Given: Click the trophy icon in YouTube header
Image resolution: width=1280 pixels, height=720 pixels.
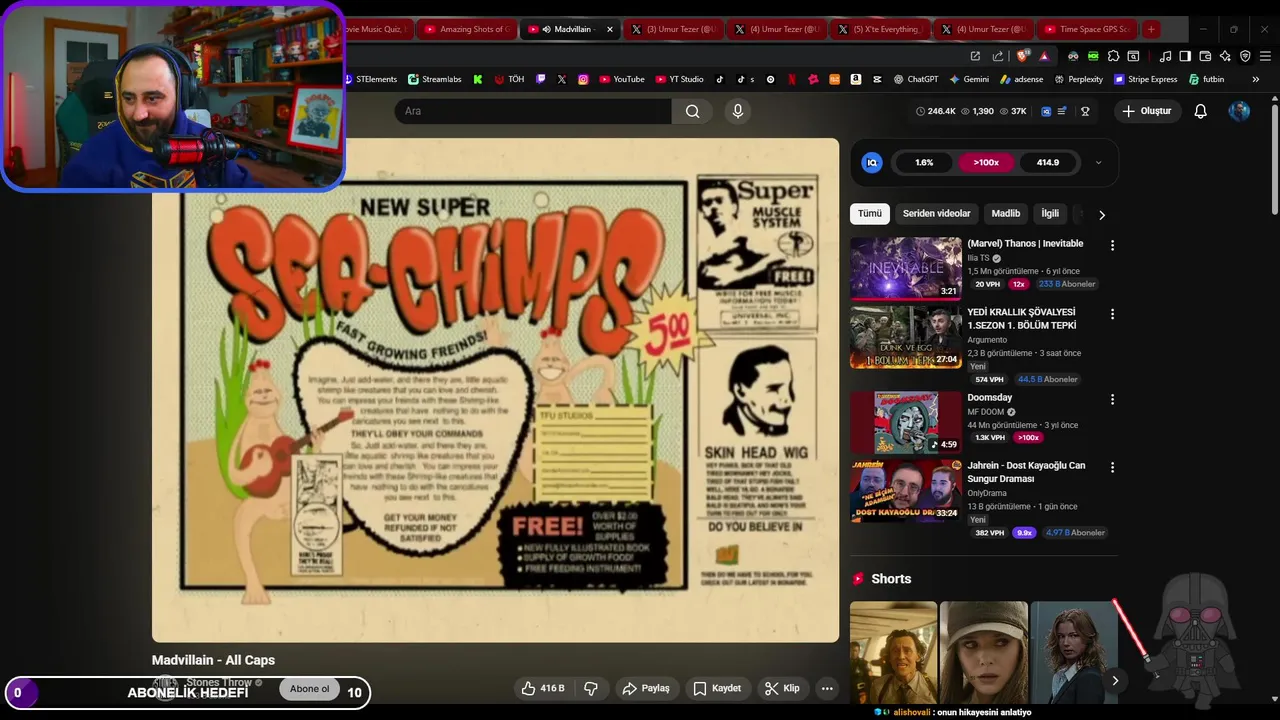Looking at the screenshot, I should [x=1085, y=111].
